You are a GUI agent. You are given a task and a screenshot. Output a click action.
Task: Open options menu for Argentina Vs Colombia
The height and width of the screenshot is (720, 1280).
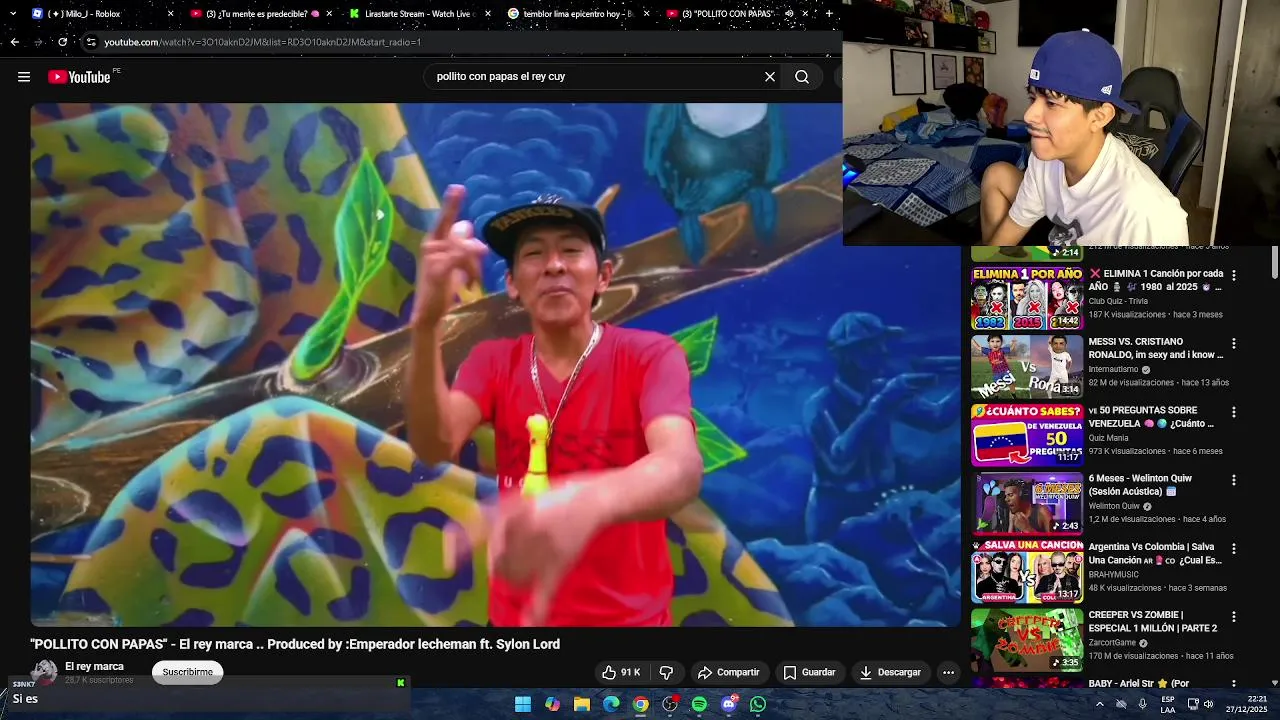coord(1233,548)
